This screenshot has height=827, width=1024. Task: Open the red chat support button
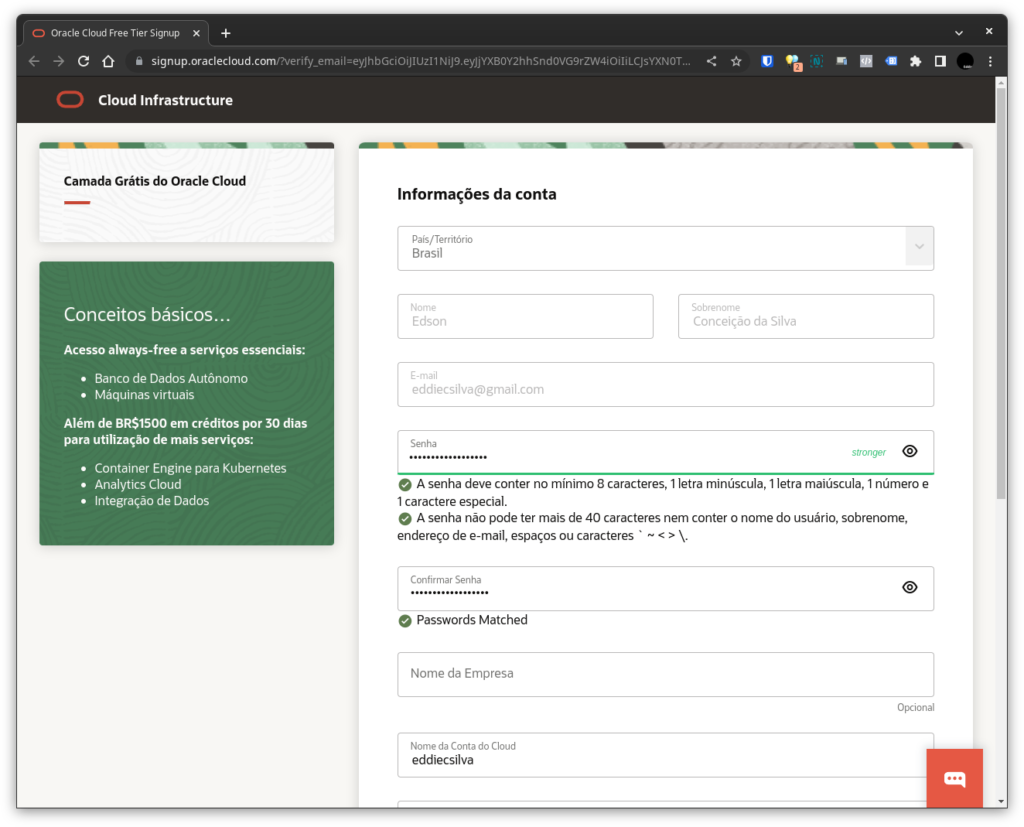click(x=954, y=778)
